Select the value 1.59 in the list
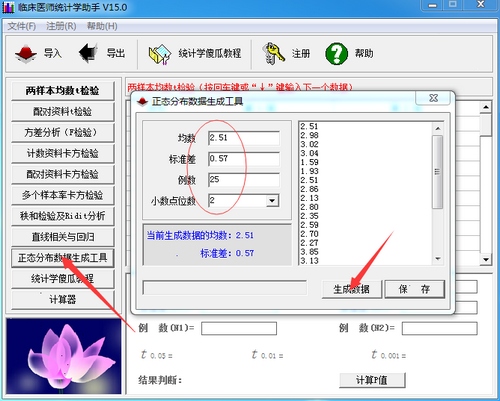The image size is (500, 401). [x=309, y=163]
